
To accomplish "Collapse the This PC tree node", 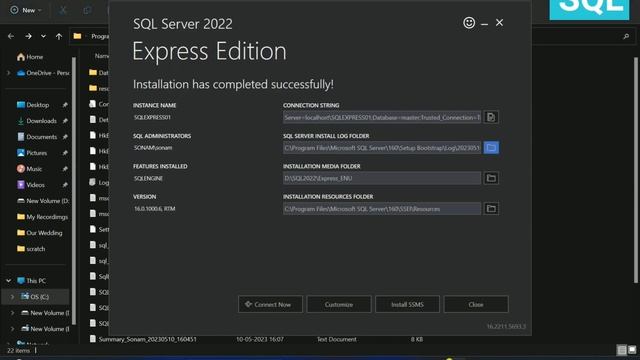I will (x=9, y=281).
